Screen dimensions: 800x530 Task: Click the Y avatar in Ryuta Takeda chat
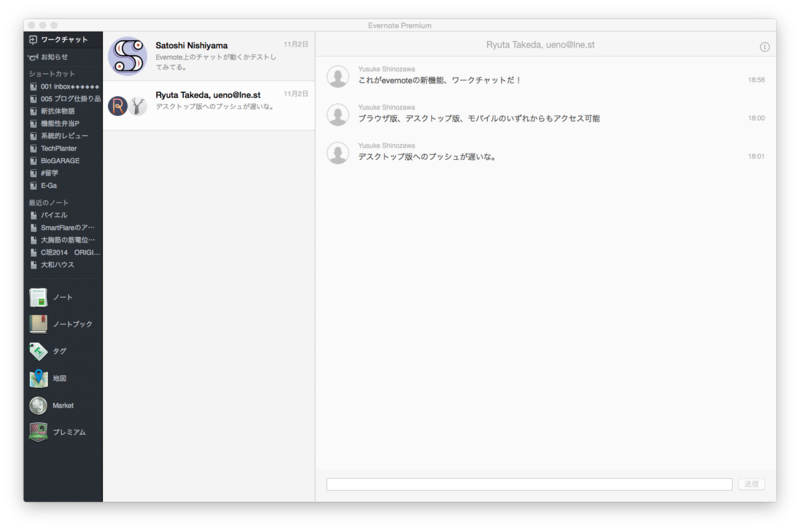137,106
